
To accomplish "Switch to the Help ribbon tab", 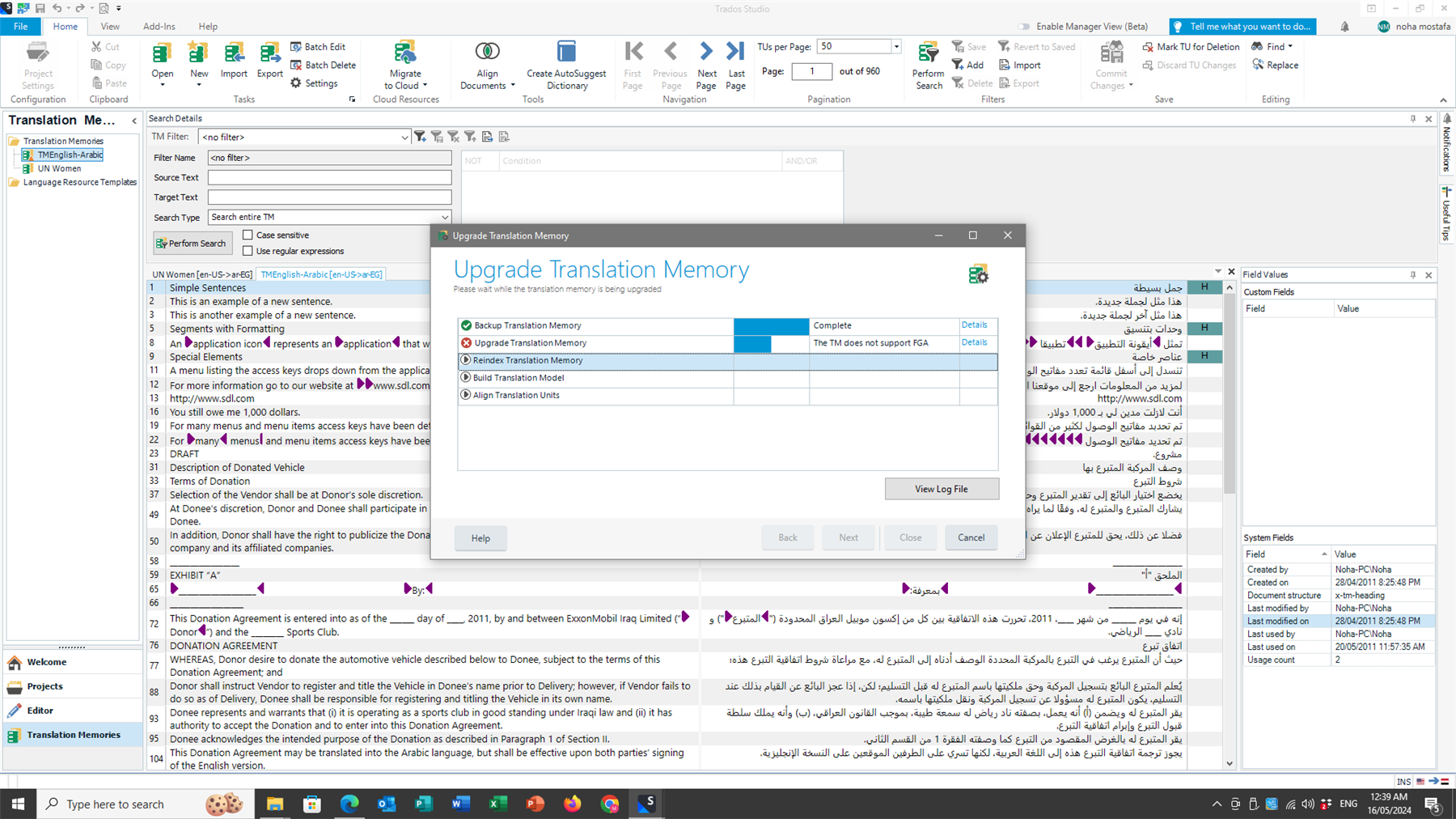I will pos(208,27).
